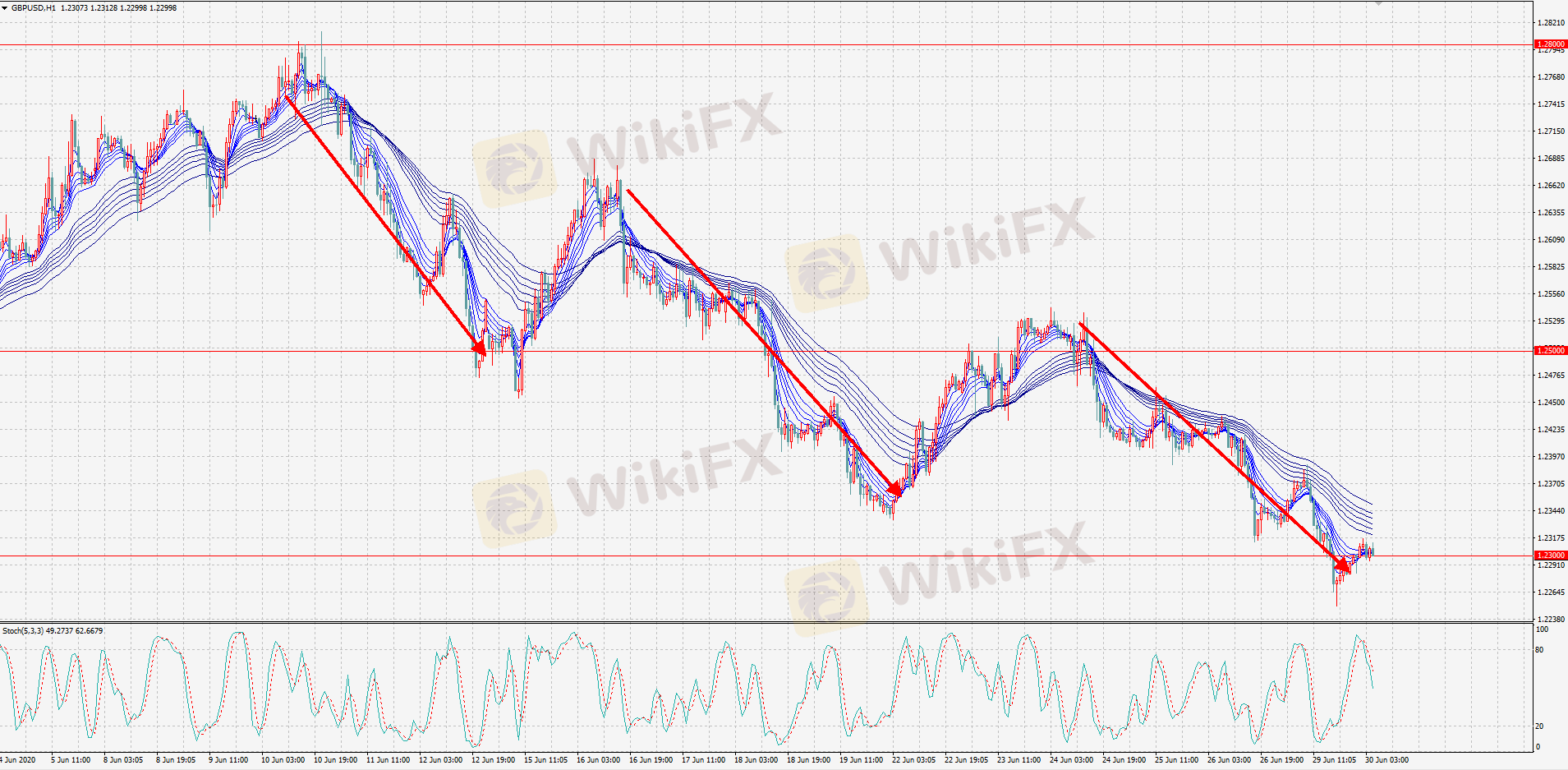Select the red 1.23000 price level tag
Viewport: 1568px width, 770px height.
click(1550, 556)
